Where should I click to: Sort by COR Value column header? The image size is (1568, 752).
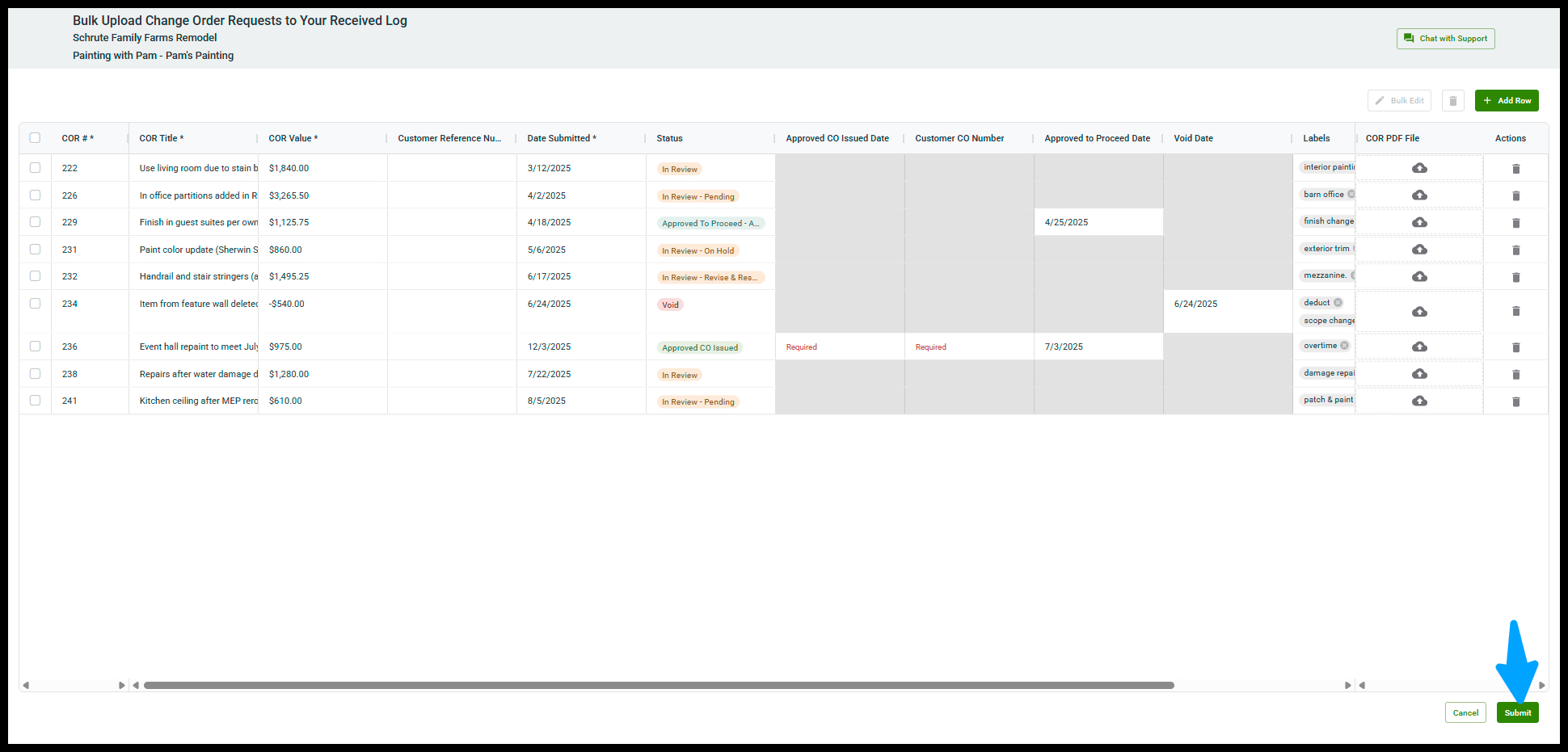click(293, 138)
